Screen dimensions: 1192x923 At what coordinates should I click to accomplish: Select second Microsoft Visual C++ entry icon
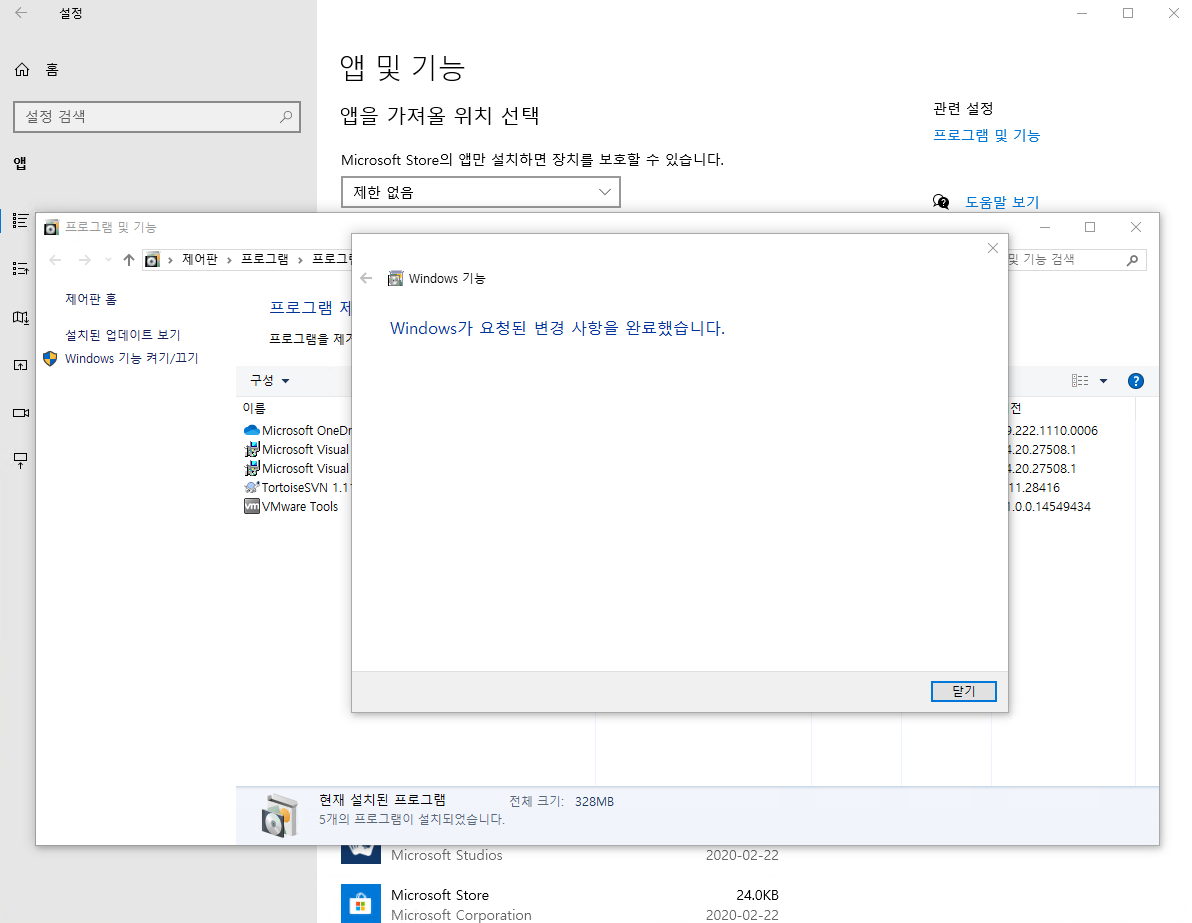[252, 468]
